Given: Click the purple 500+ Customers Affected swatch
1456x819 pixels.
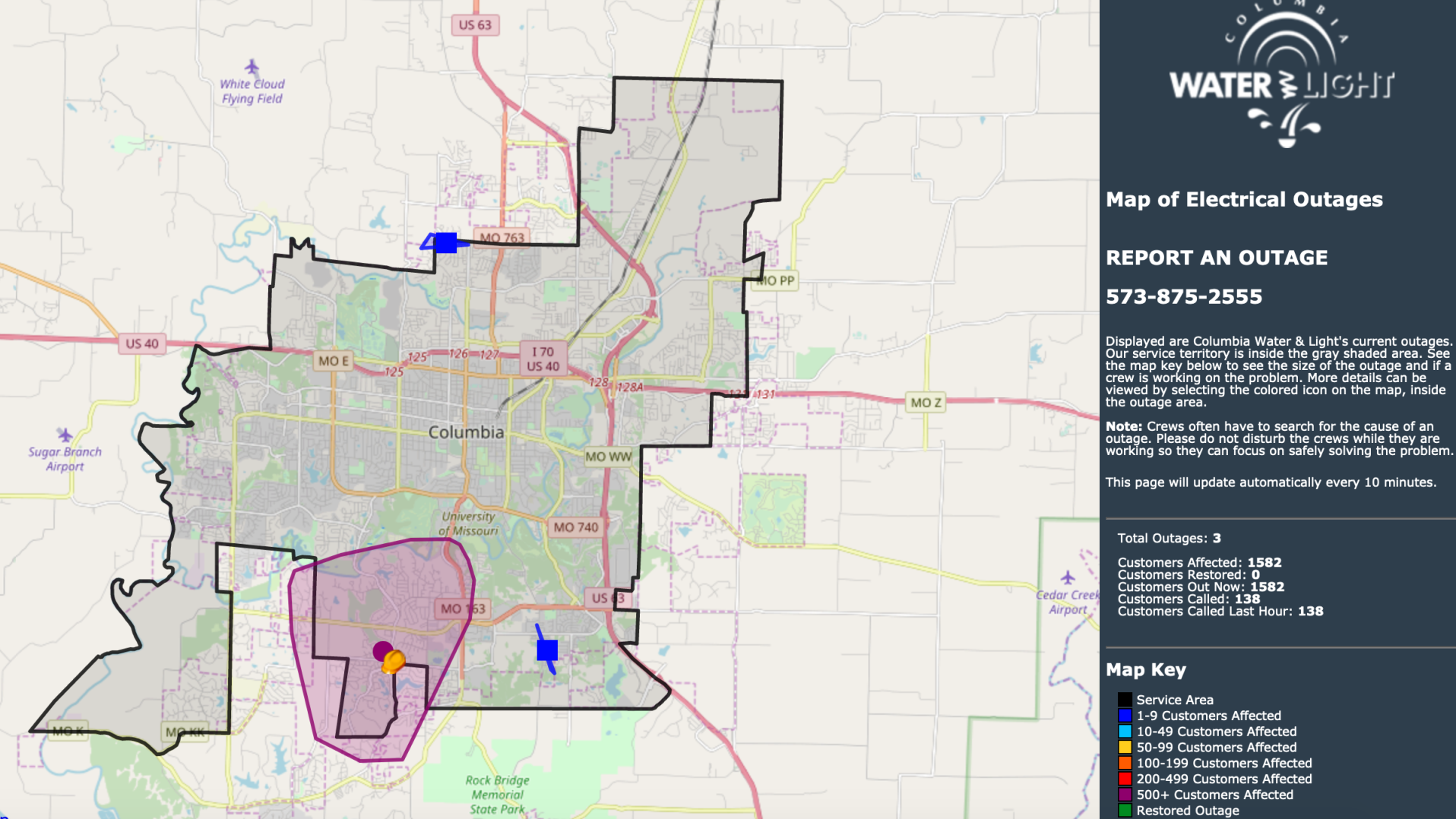Looking at the screenshot, I should [1125, 795].
